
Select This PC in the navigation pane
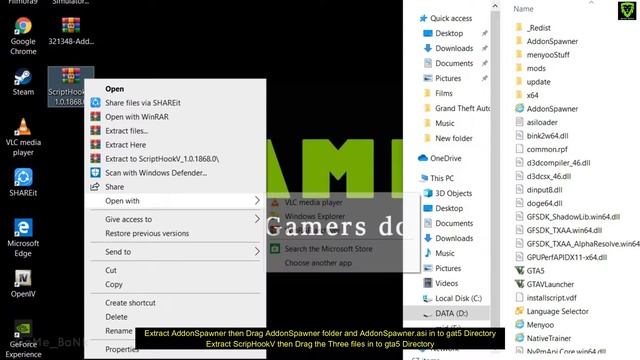[442, 178]
